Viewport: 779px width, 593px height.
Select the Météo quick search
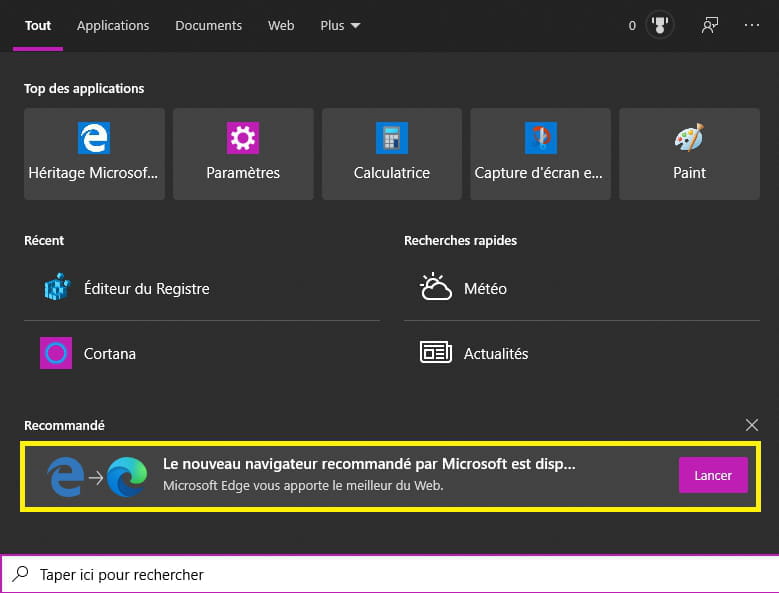582,289
